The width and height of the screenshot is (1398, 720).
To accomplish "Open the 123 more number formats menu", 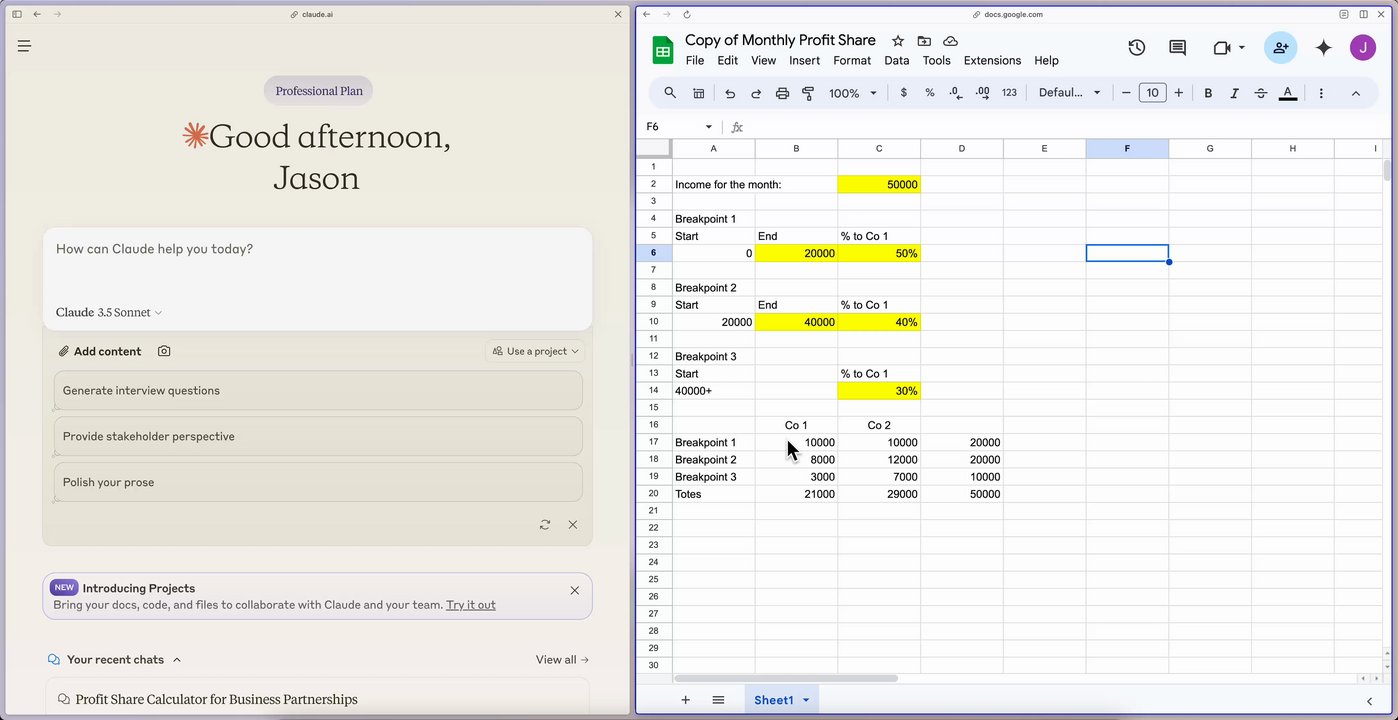I will (1009, 93).
